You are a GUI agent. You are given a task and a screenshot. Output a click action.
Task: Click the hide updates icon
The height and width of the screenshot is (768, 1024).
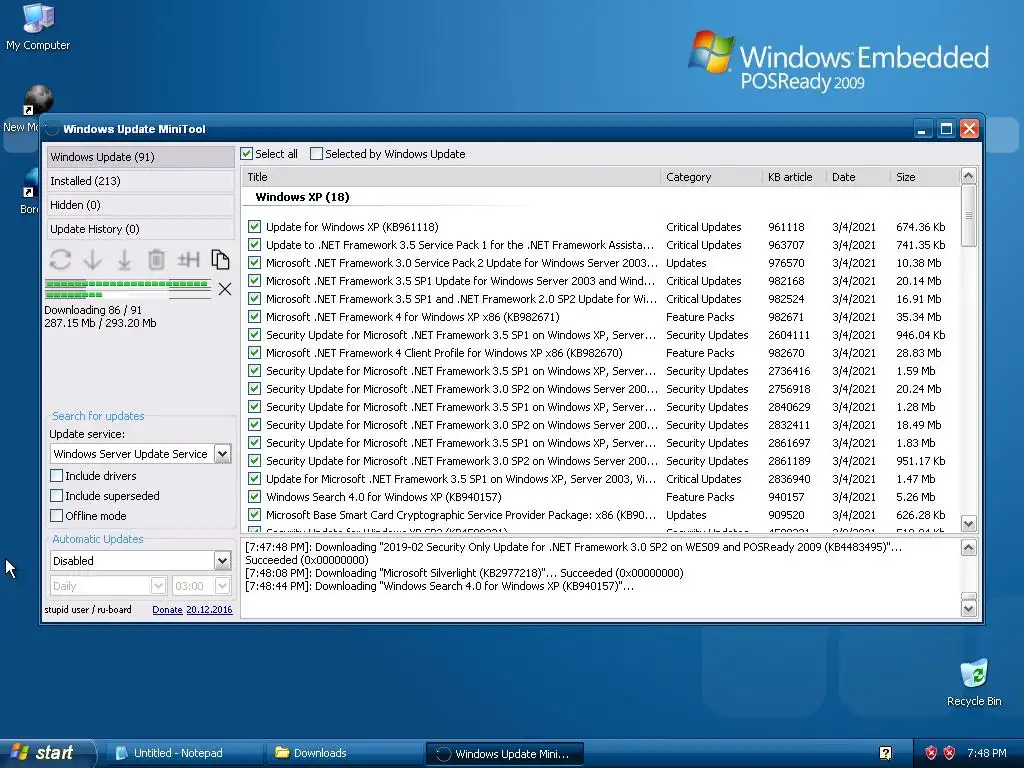point(188,260)
